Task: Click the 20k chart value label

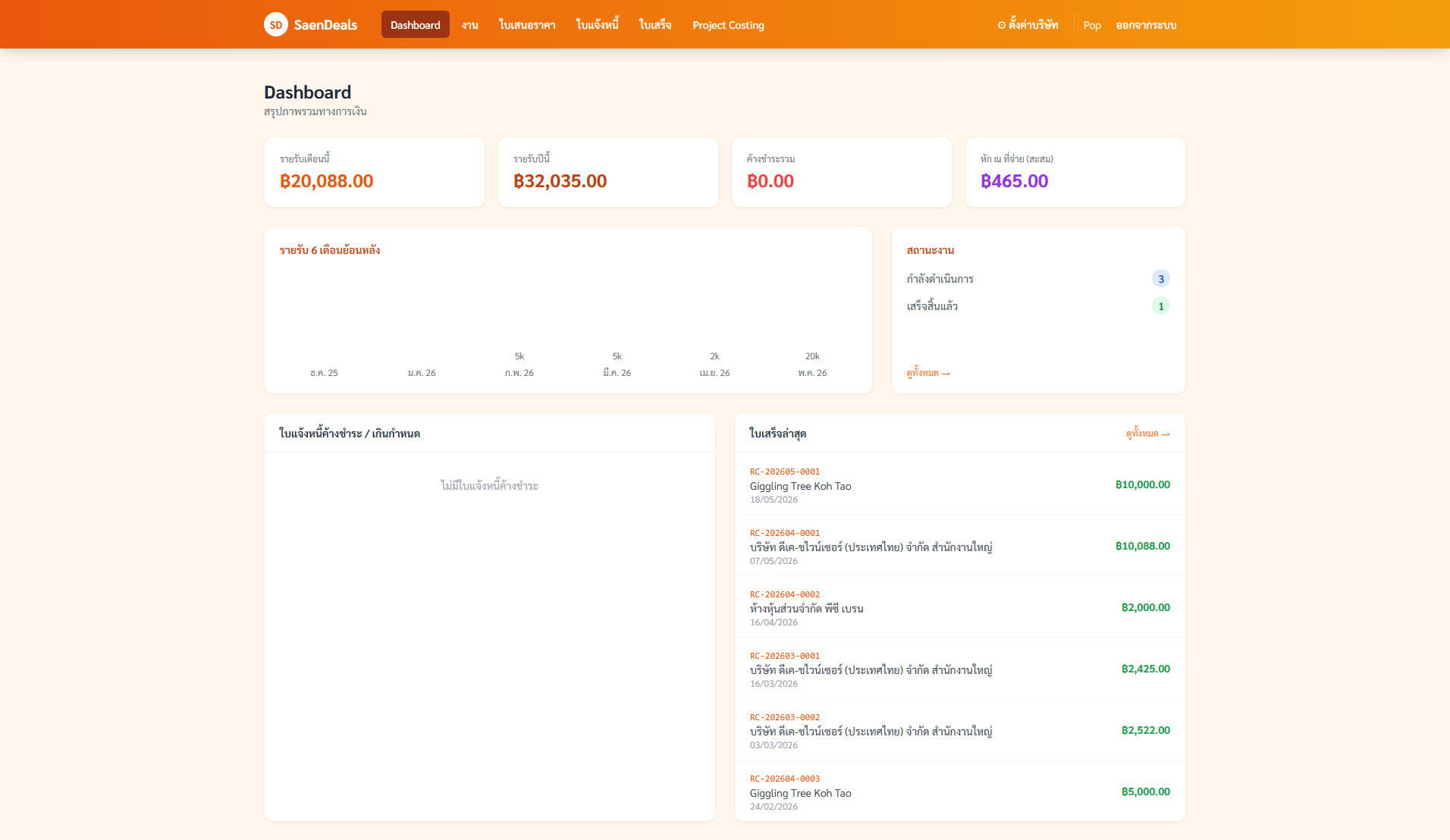Action: [x=812, y=356]
